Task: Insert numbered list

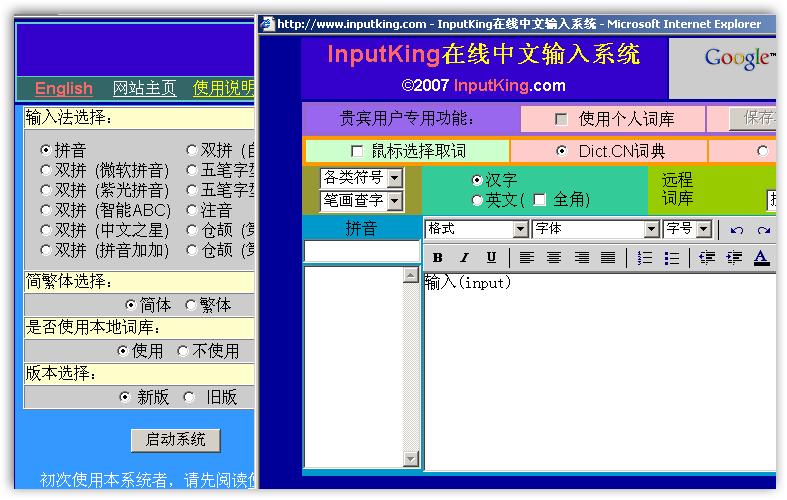Action: tap(644, 258)
